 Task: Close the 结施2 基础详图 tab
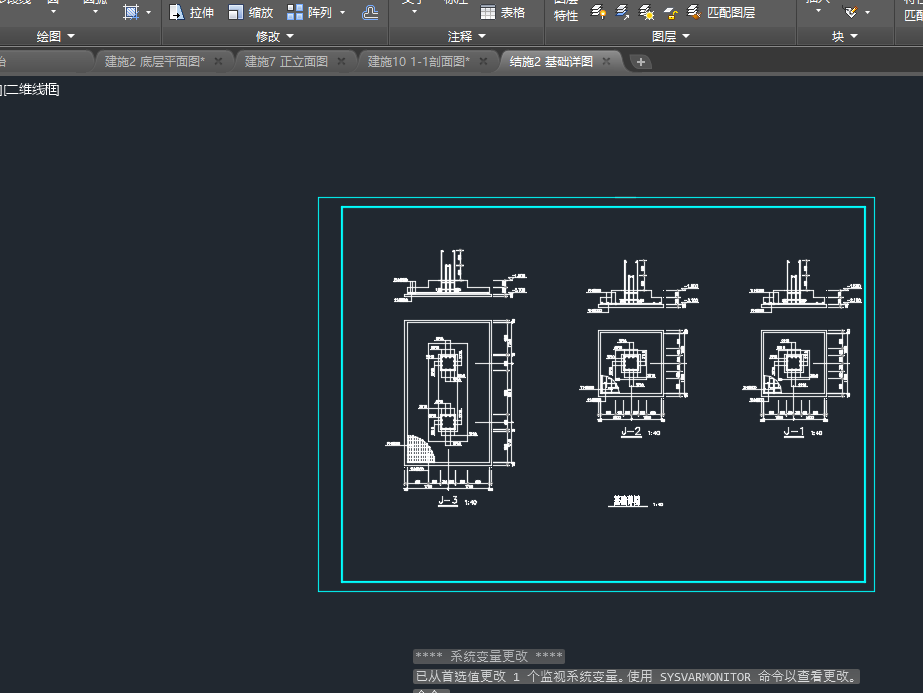tap(606, 61)
